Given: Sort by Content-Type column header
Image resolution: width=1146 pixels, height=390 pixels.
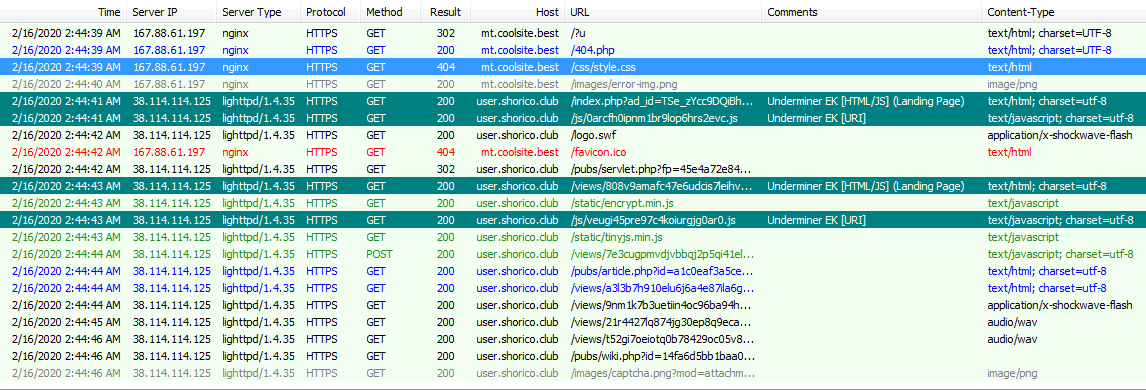Looking at the screenshot, I should pyautogui.click(x=1063, y=12).
